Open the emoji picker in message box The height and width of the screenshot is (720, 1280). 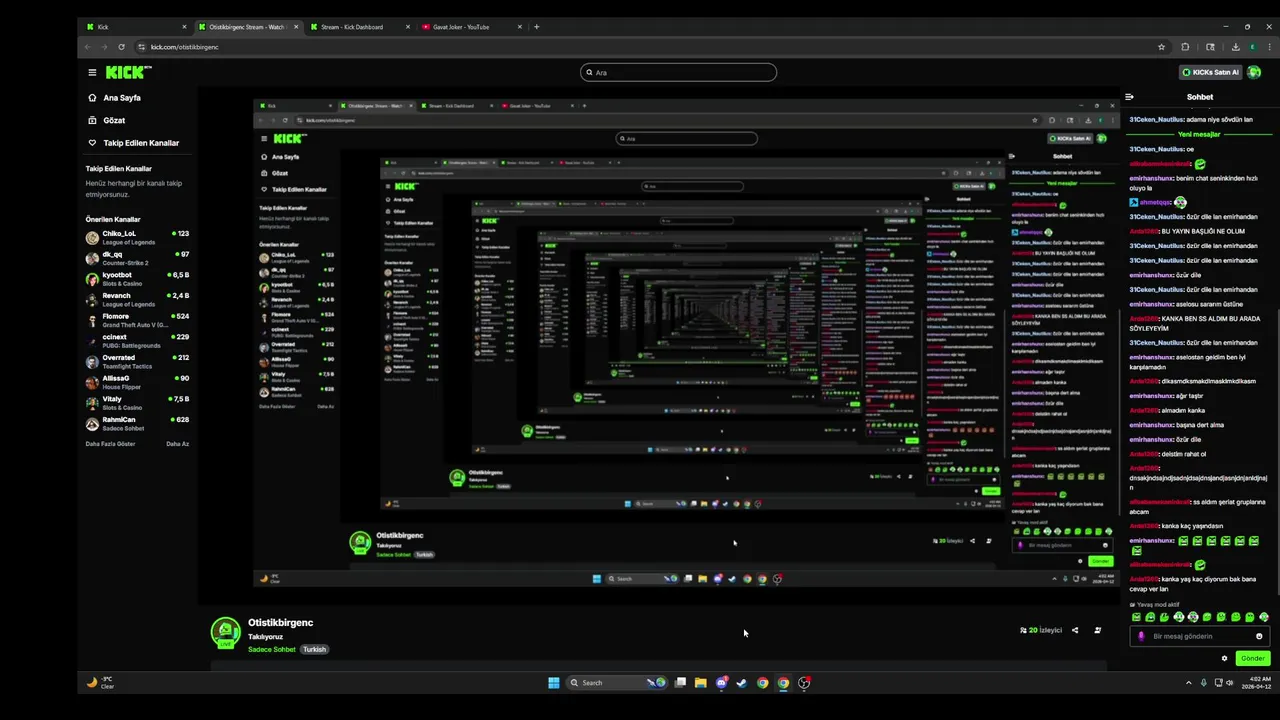pos(1259,636)
